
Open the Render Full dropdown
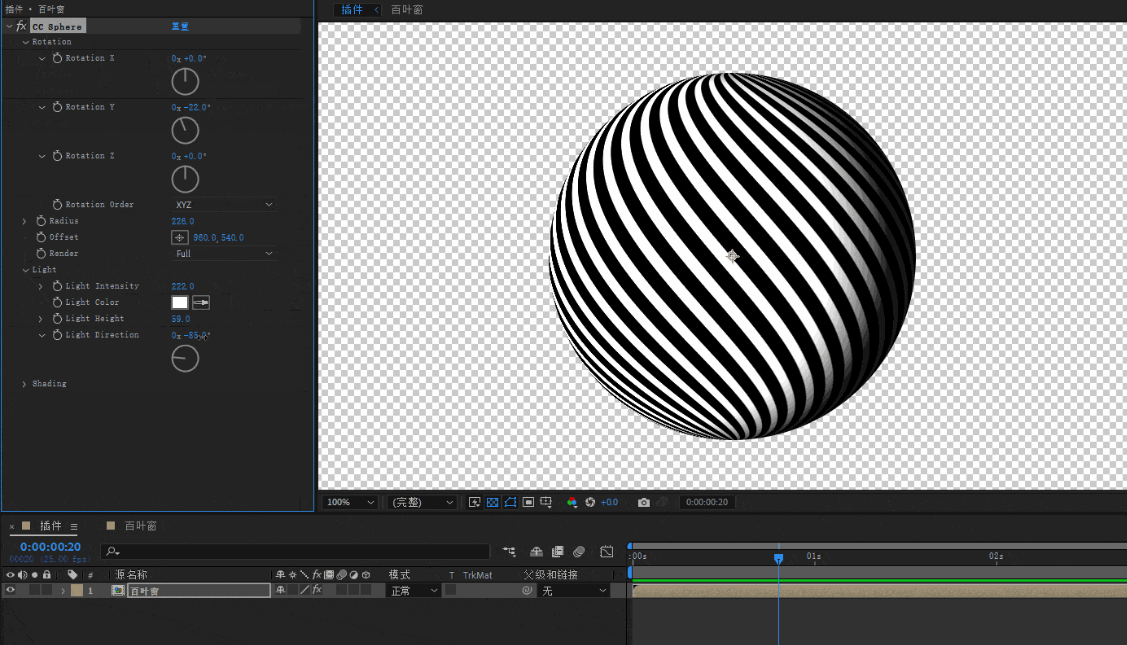224,254
